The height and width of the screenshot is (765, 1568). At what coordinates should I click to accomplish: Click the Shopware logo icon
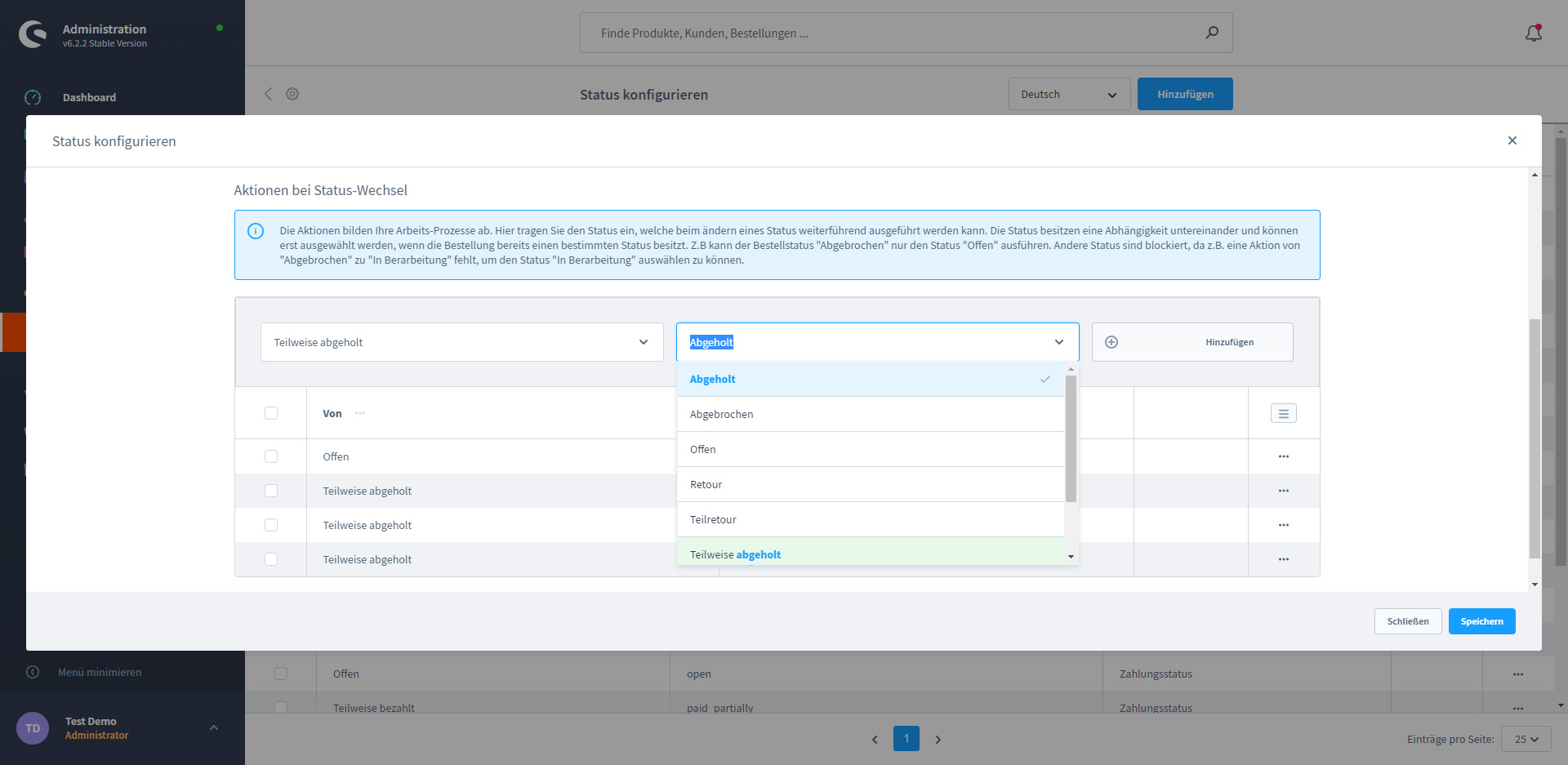click(33, 34)
